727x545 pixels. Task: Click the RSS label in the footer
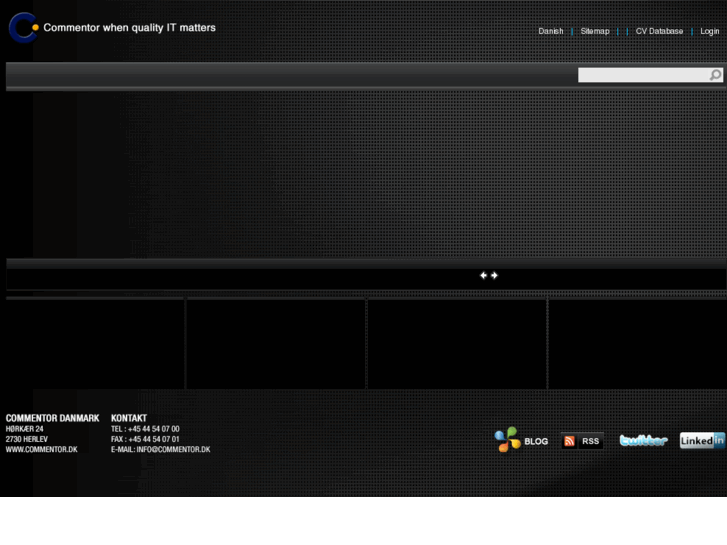(x=590, y=441)
